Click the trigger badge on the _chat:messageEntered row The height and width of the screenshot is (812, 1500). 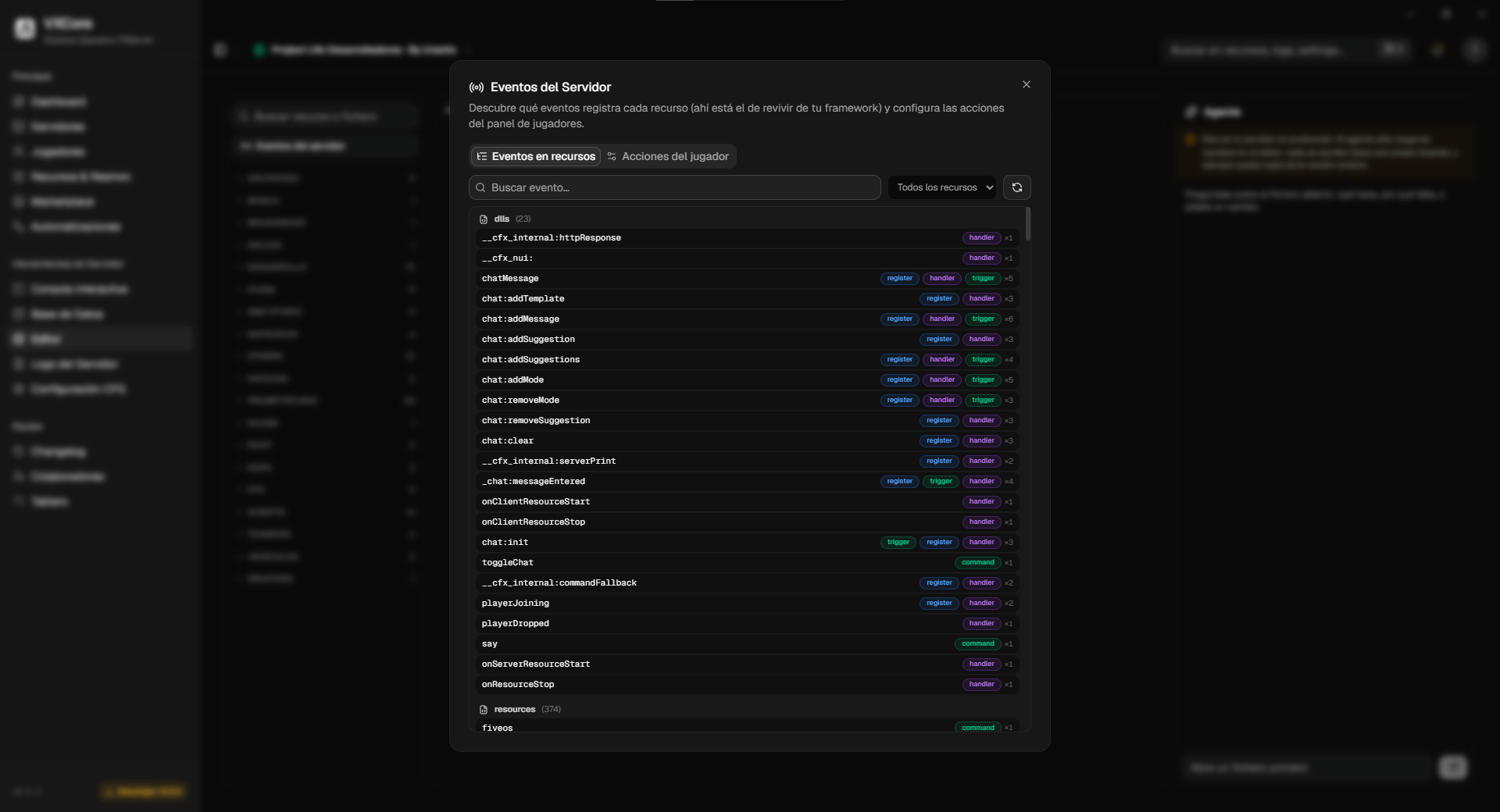point(941,481)
